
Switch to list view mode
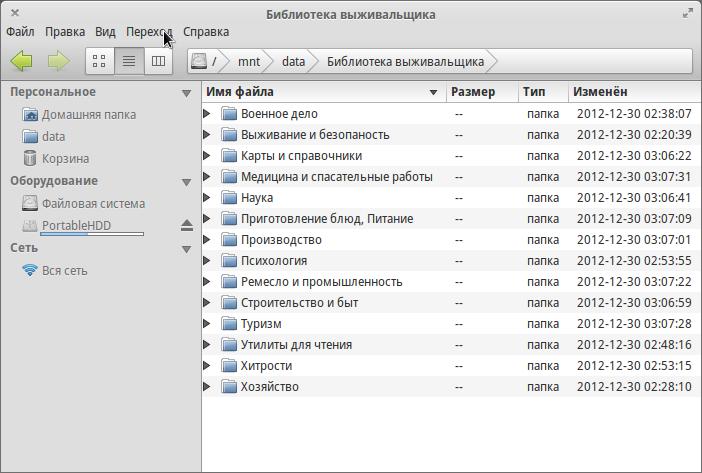pos(129,61)
